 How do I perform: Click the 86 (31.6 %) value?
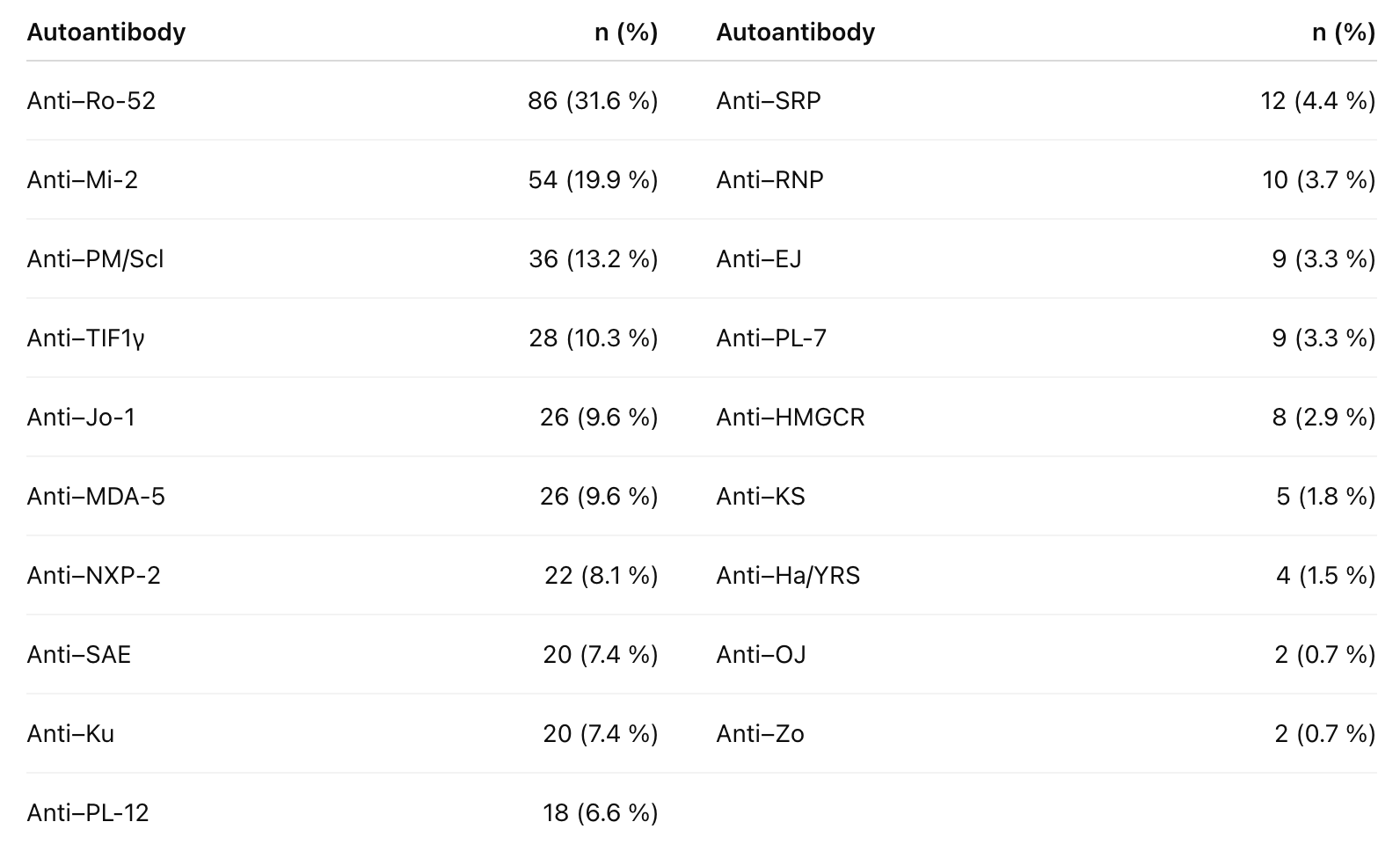[593, 101]
